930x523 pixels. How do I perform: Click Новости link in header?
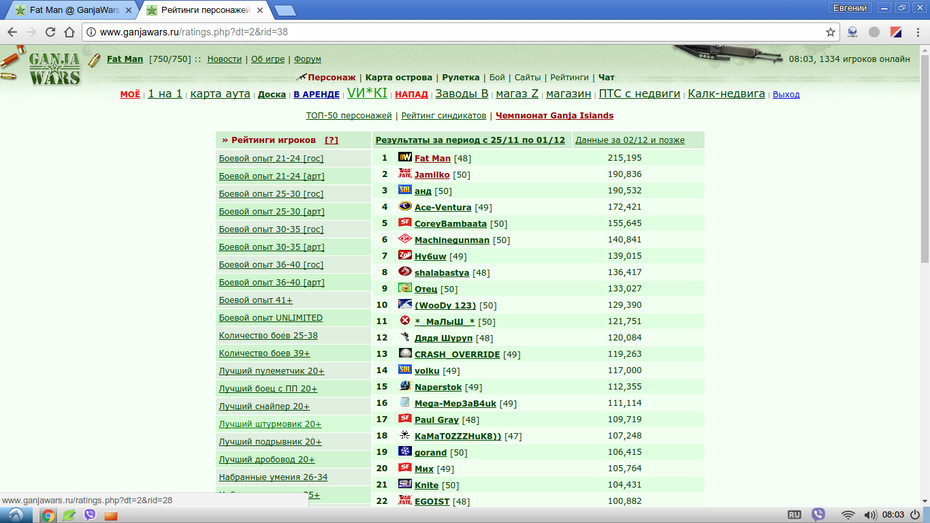(224, 59)
